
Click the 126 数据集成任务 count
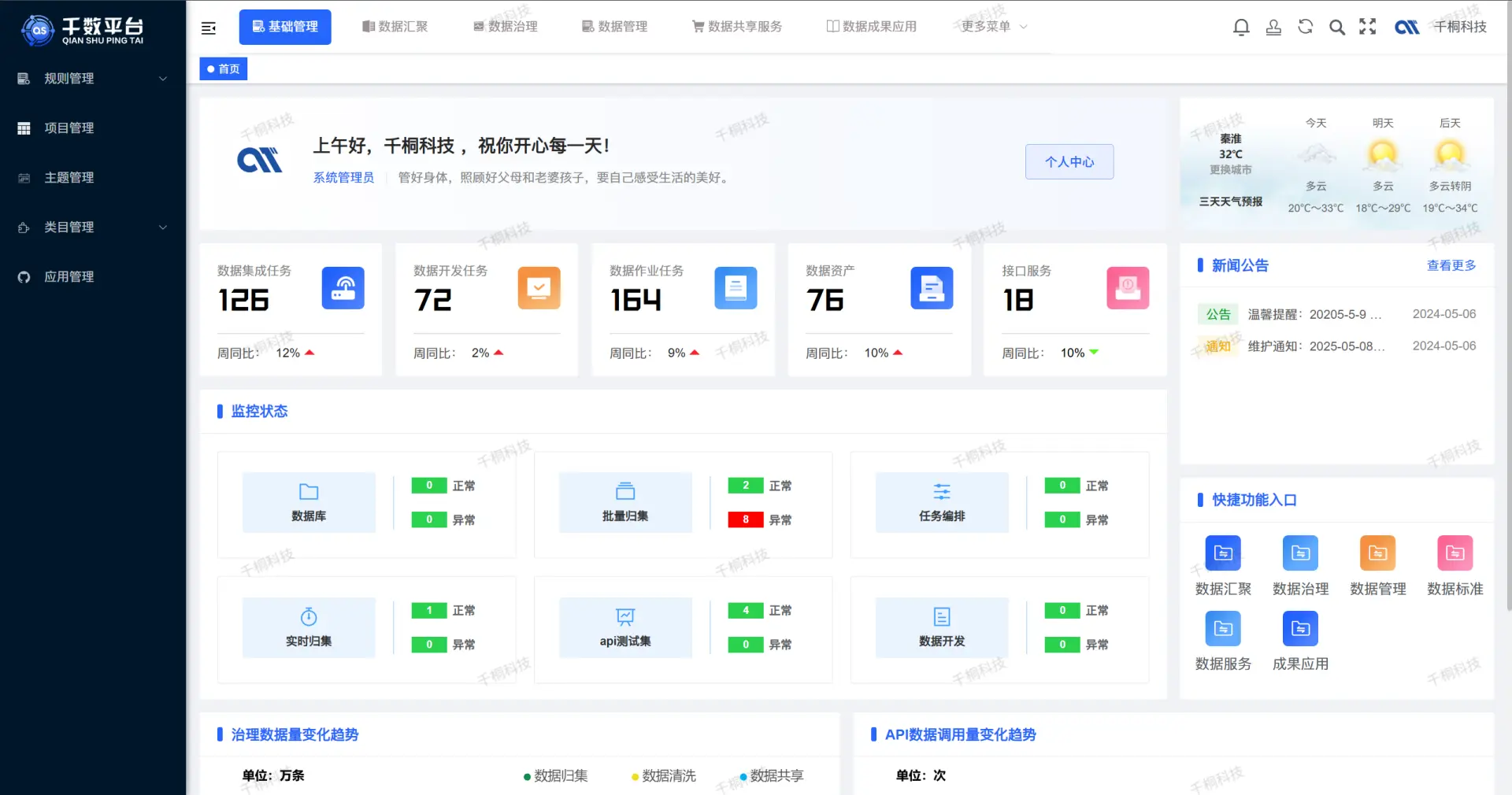coord(244,301)
